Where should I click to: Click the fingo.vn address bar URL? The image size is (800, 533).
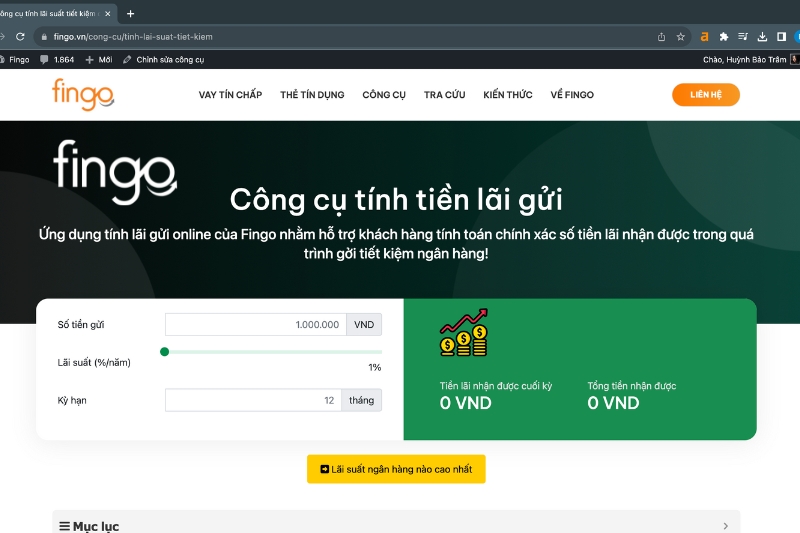tap(133, 37)
